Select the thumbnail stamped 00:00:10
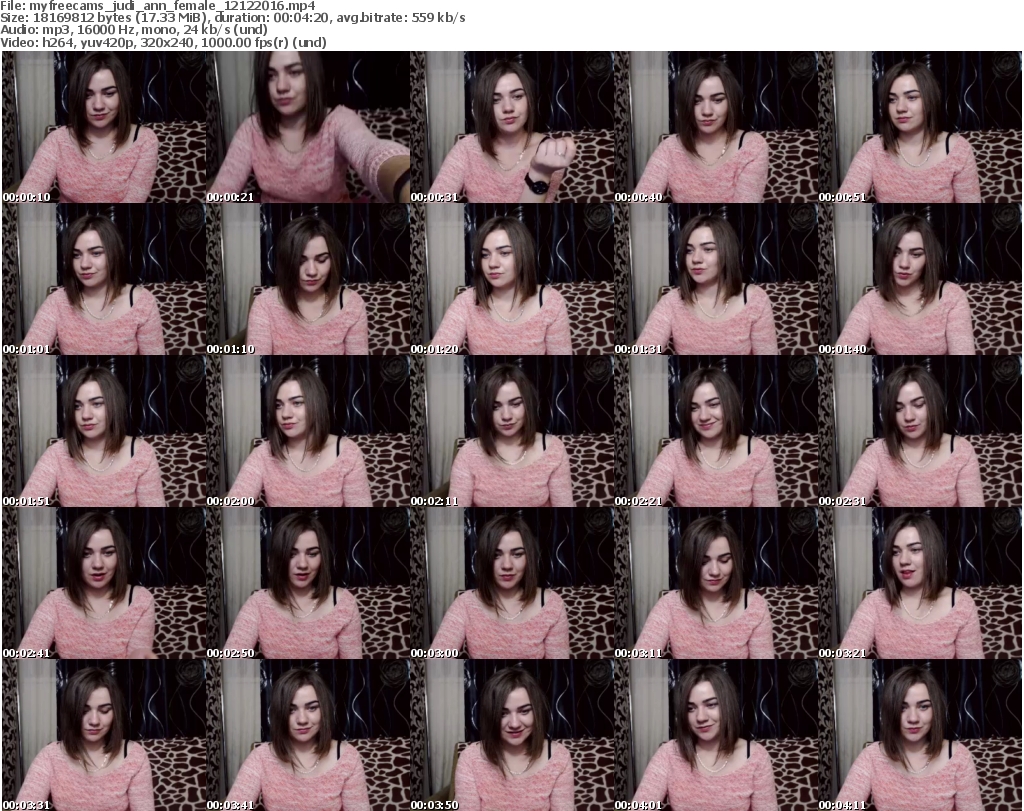Image resolution: width=1024 pixels, height=811 pixels. (104, 127)
